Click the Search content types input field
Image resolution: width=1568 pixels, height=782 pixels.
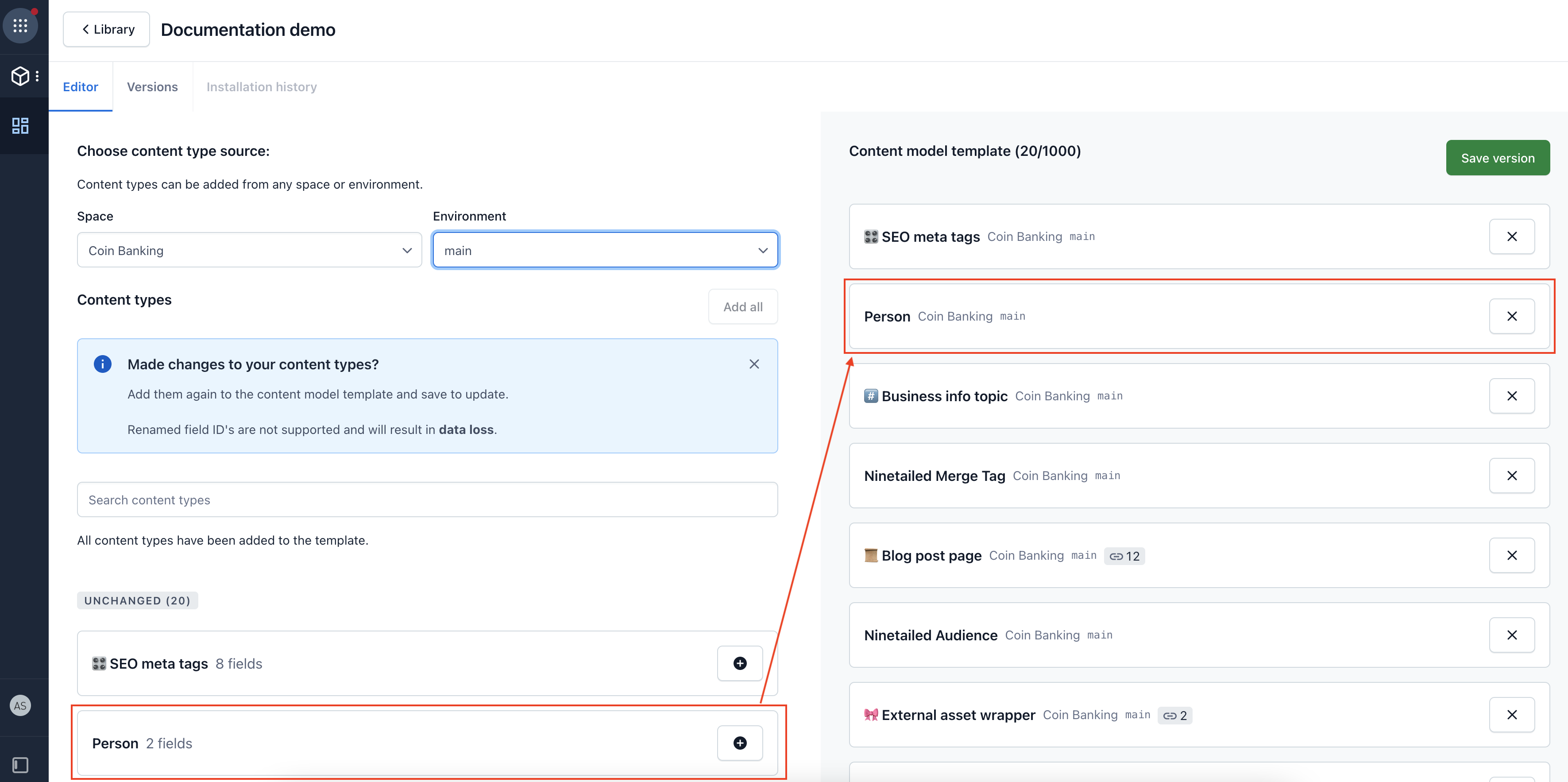tap(427, 499)
